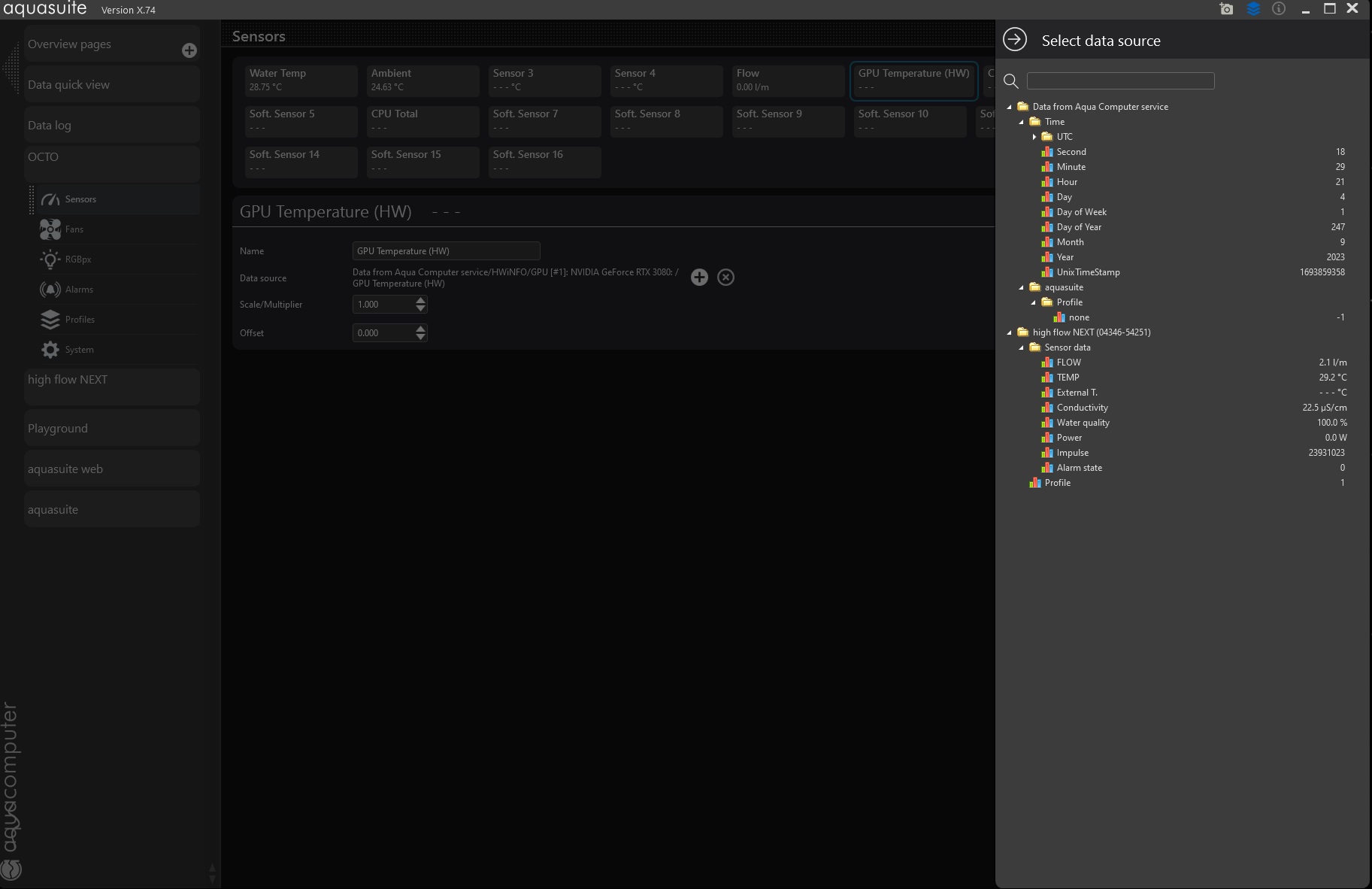Open the Fans section in sidebar
Image resolution: width=1372 pixels, height=889 pixels.
click(74, 229)
